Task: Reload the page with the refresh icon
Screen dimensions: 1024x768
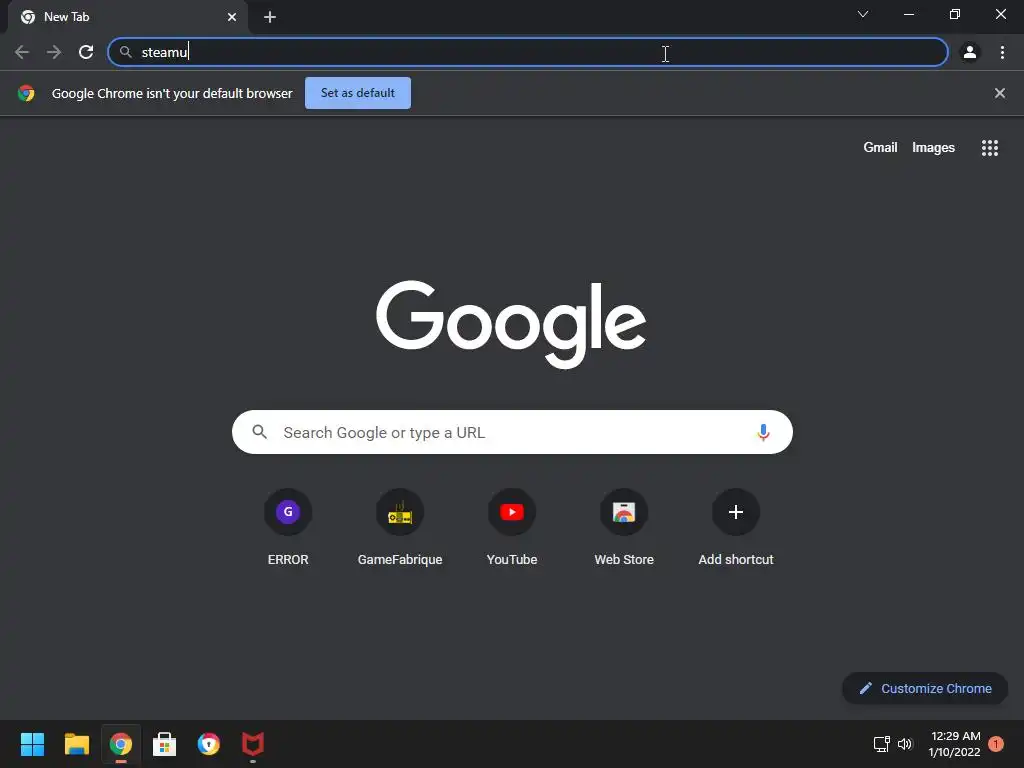Action: tap(86, 52)
